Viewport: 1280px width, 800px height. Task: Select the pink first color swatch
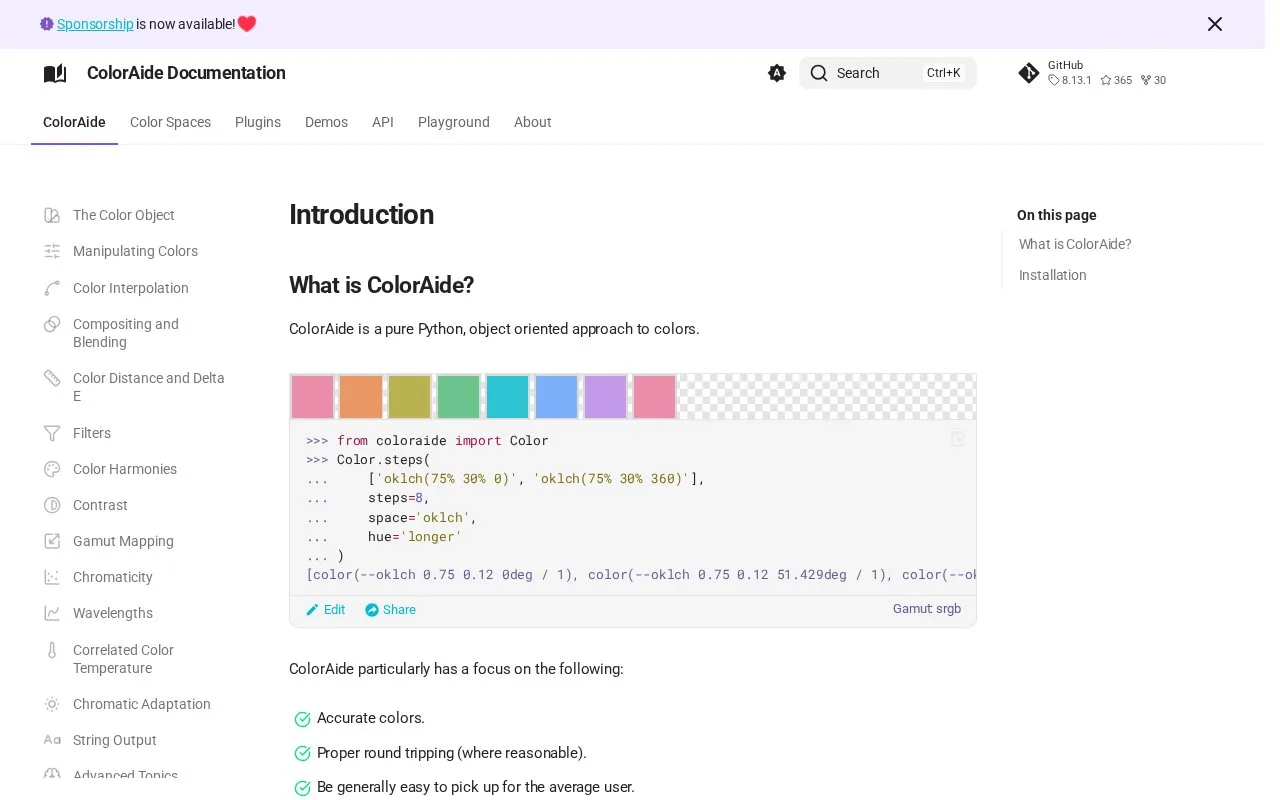pos(313,397)
